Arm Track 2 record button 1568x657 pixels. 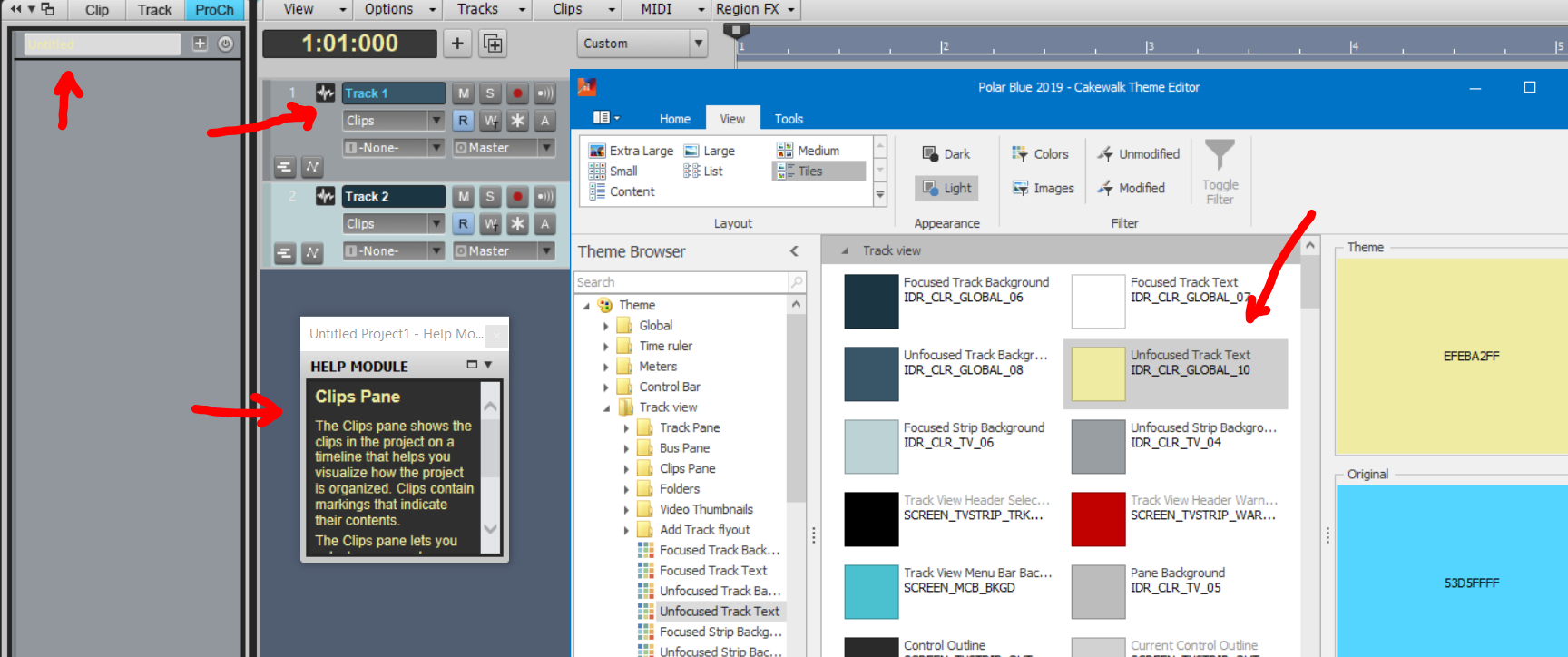click(x=517, y=197)
